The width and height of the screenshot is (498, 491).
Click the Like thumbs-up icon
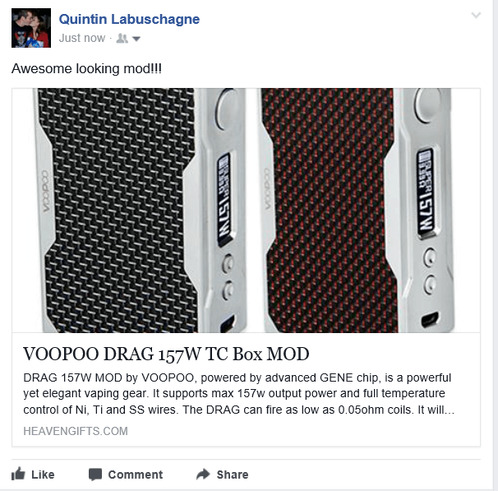(18, 474)
